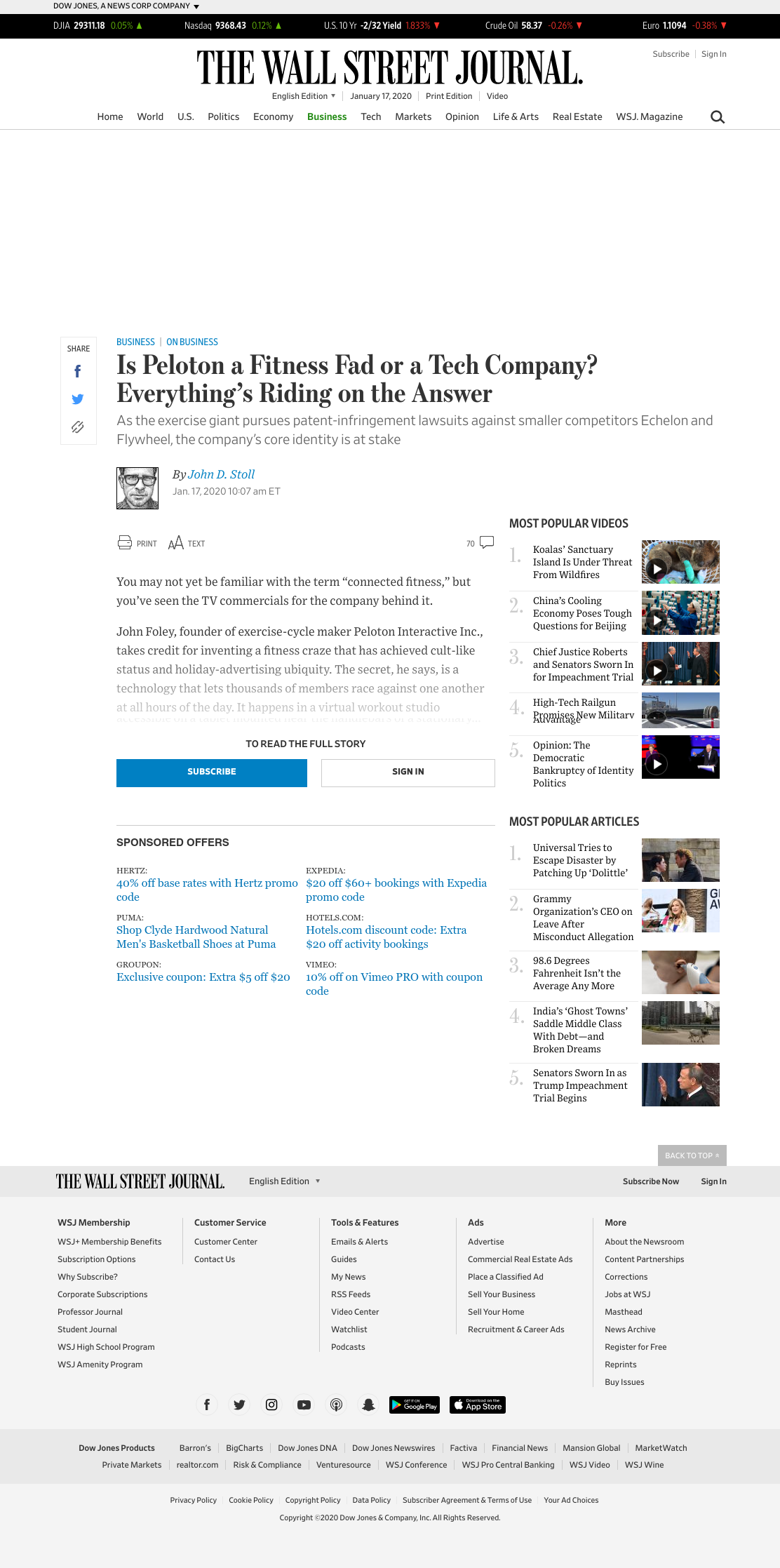This screenshot has height=1568, width=780.
Task: Open Senators Sworn In article thumbnail
Action: point(680,1085)
